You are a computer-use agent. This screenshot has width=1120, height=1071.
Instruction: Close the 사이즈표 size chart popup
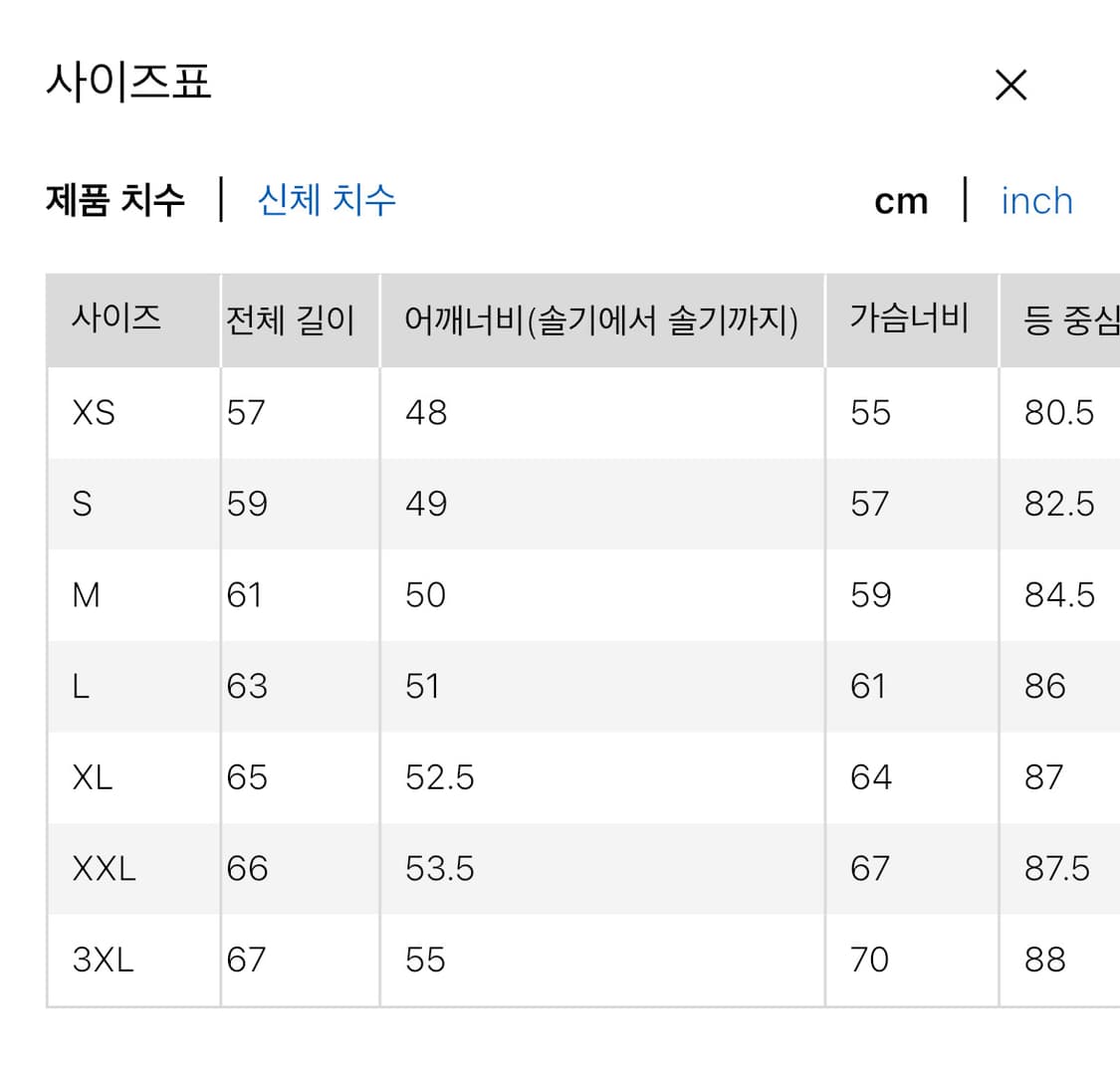pyautogui.click(x=1010, y=86)
